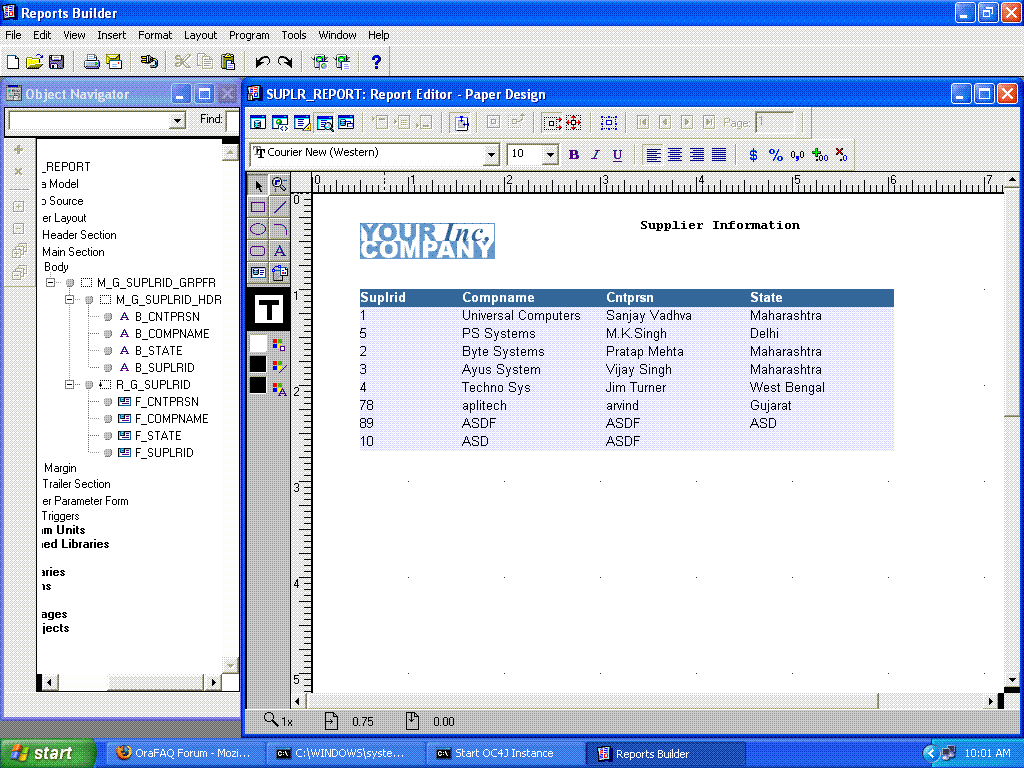Screen dimensions: 1024x768
Task: Create a new report with the New icon
Action: tap(12, 62)
